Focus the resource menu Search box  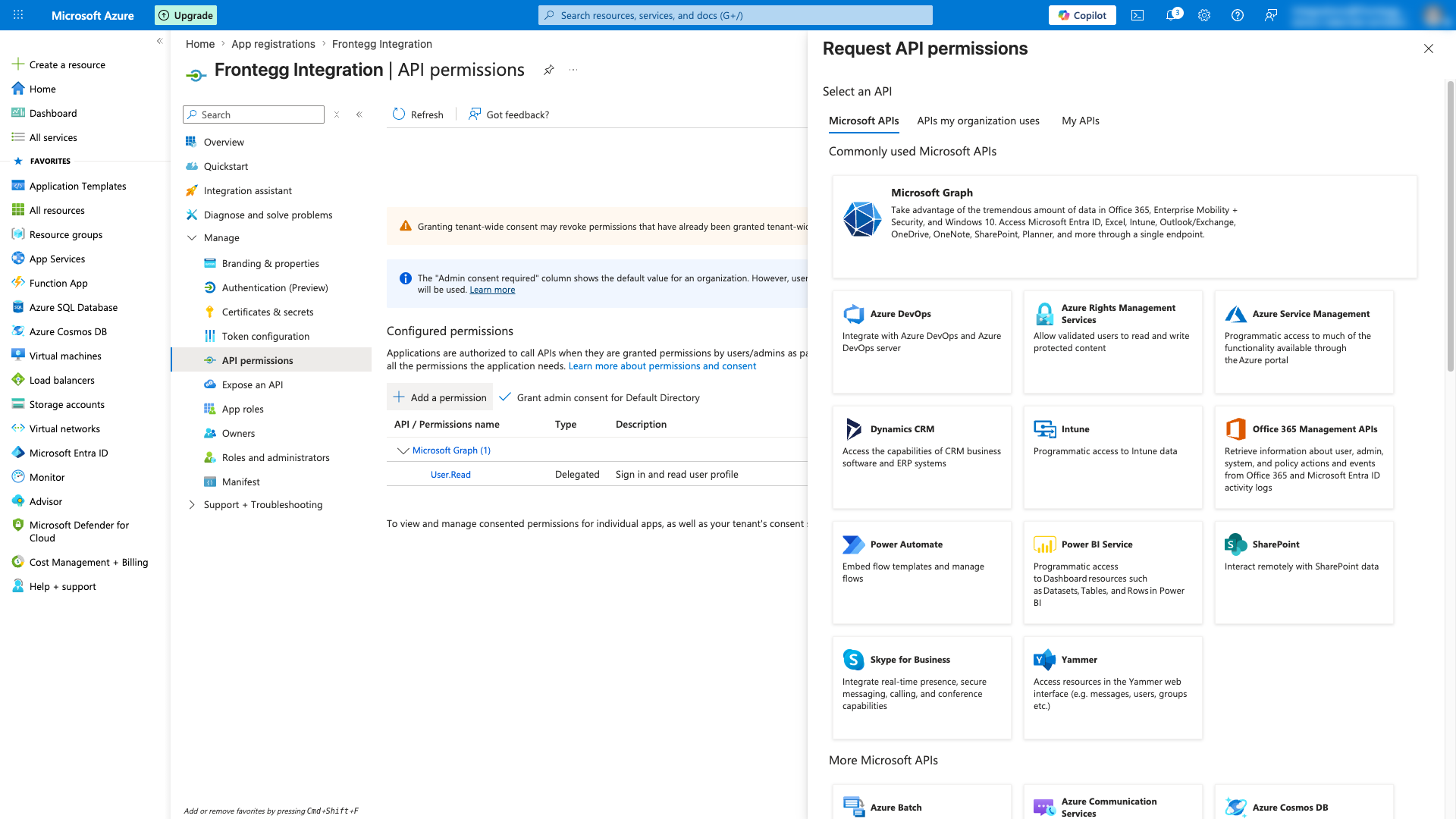[x=253, y=115]
